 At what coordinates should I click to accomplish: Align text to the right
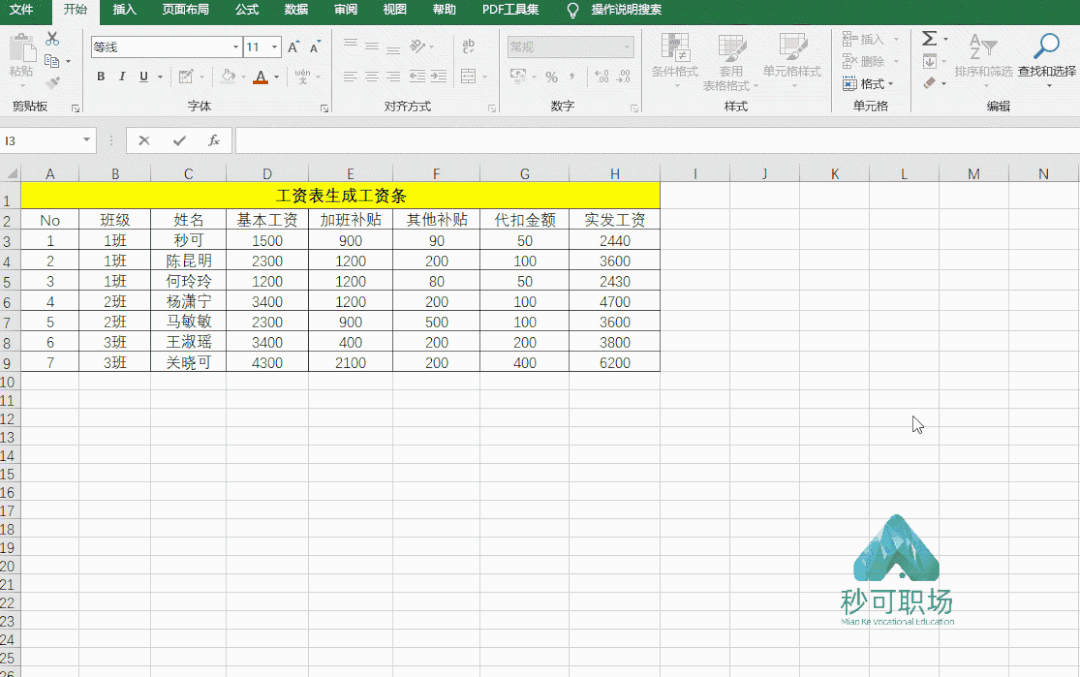[393, 76]
